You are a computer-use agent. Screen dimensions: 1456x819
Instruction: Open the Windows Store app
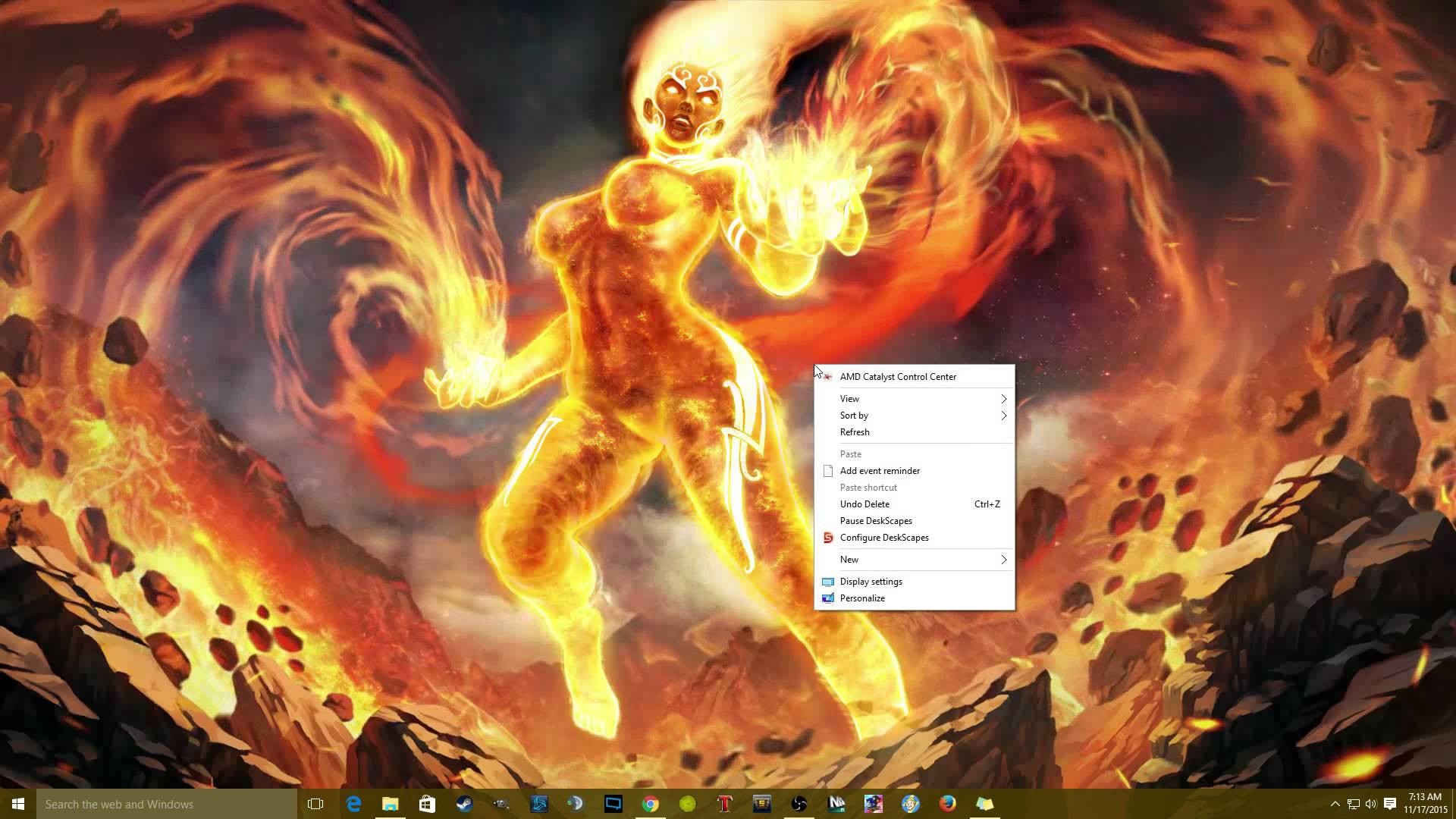[x=427, y=804]
